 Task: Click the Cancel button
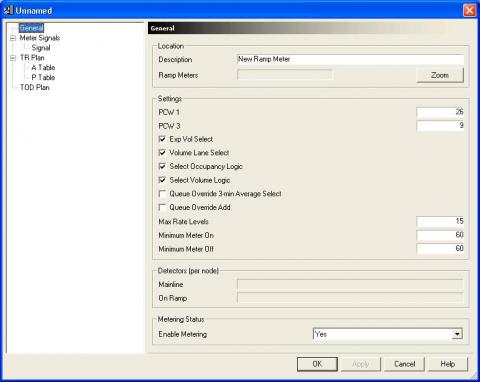[x=405, y=364]
